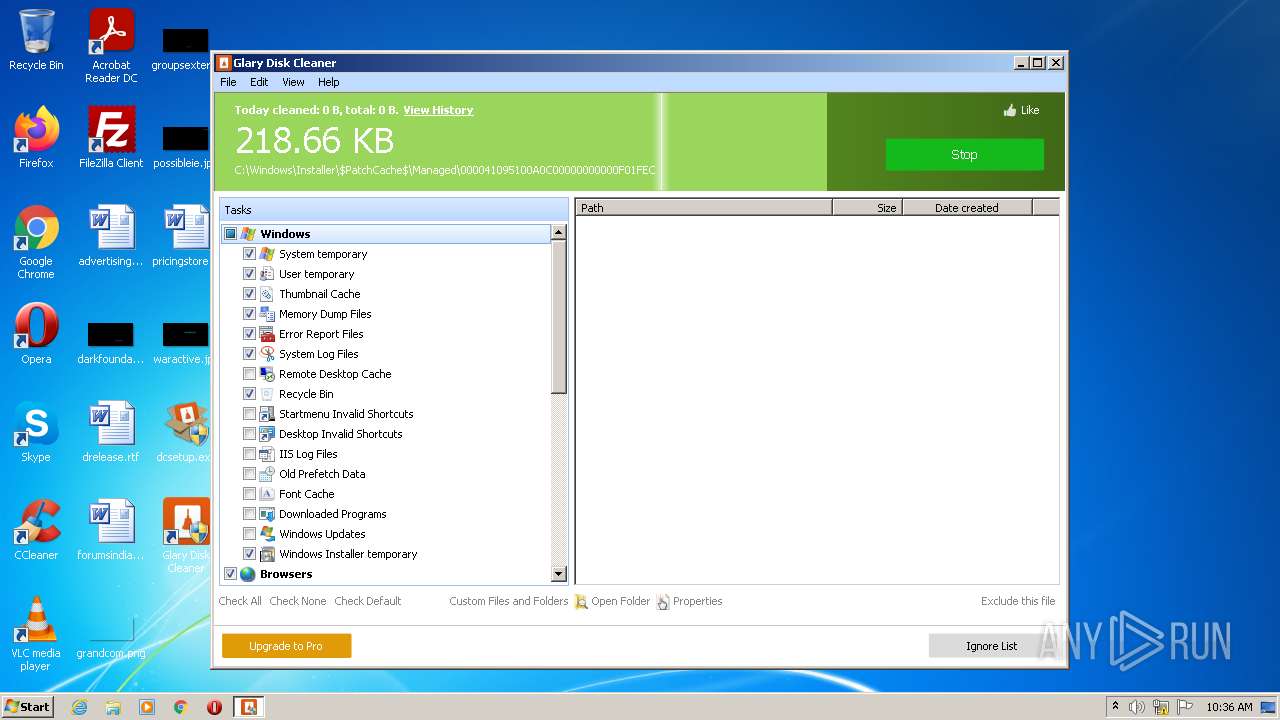Click the Old Prefetch Data icon

[x=267, y=474]
